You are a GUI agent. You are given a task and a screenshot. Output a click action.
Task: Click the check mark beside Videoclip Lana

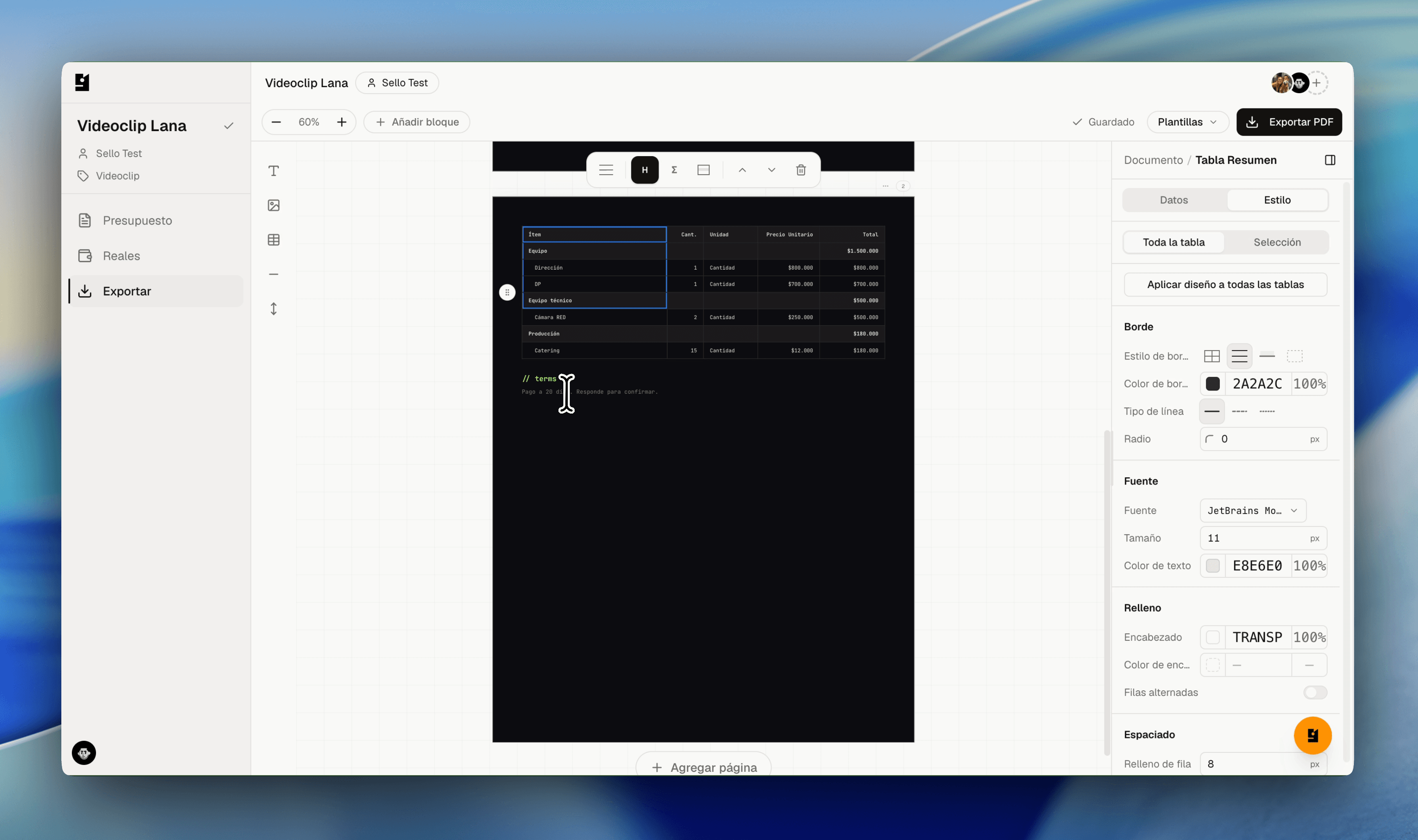tap(229, 125)
